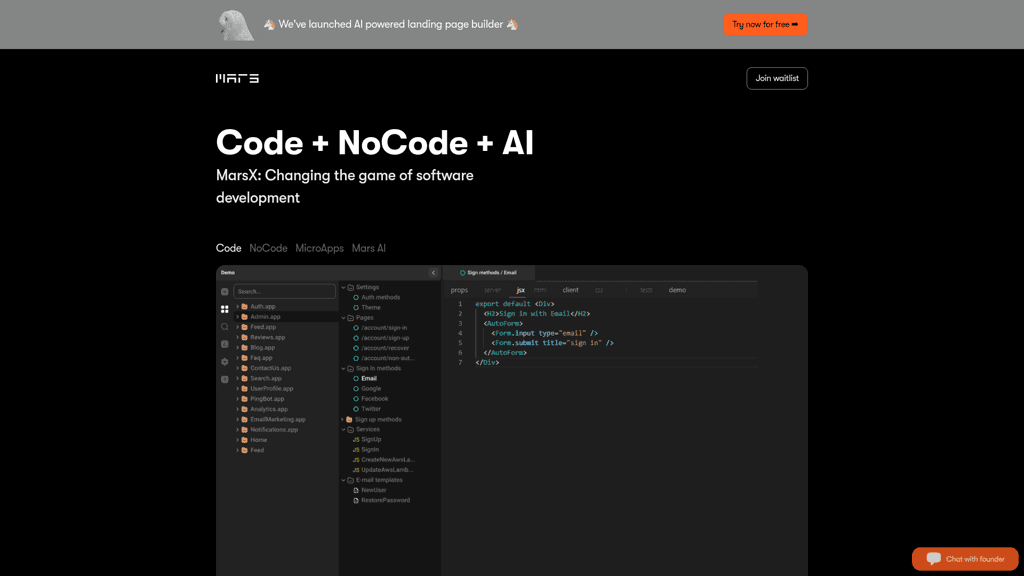
Task: Select the Google sign-in method item
Action: coord(371,389)
